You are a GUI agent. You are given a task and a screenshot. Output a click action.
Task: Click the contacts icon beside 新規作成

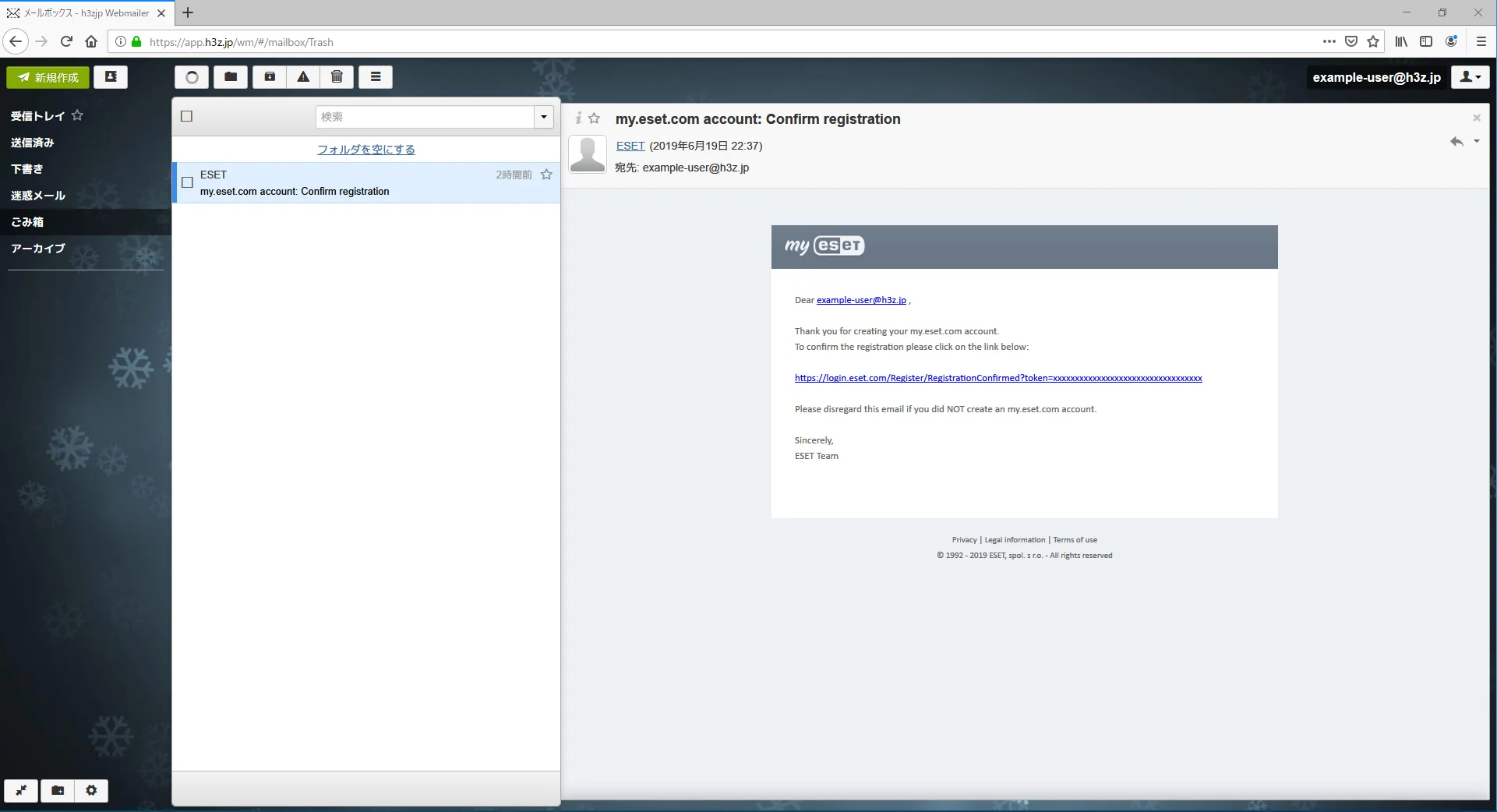coord(111,77)
